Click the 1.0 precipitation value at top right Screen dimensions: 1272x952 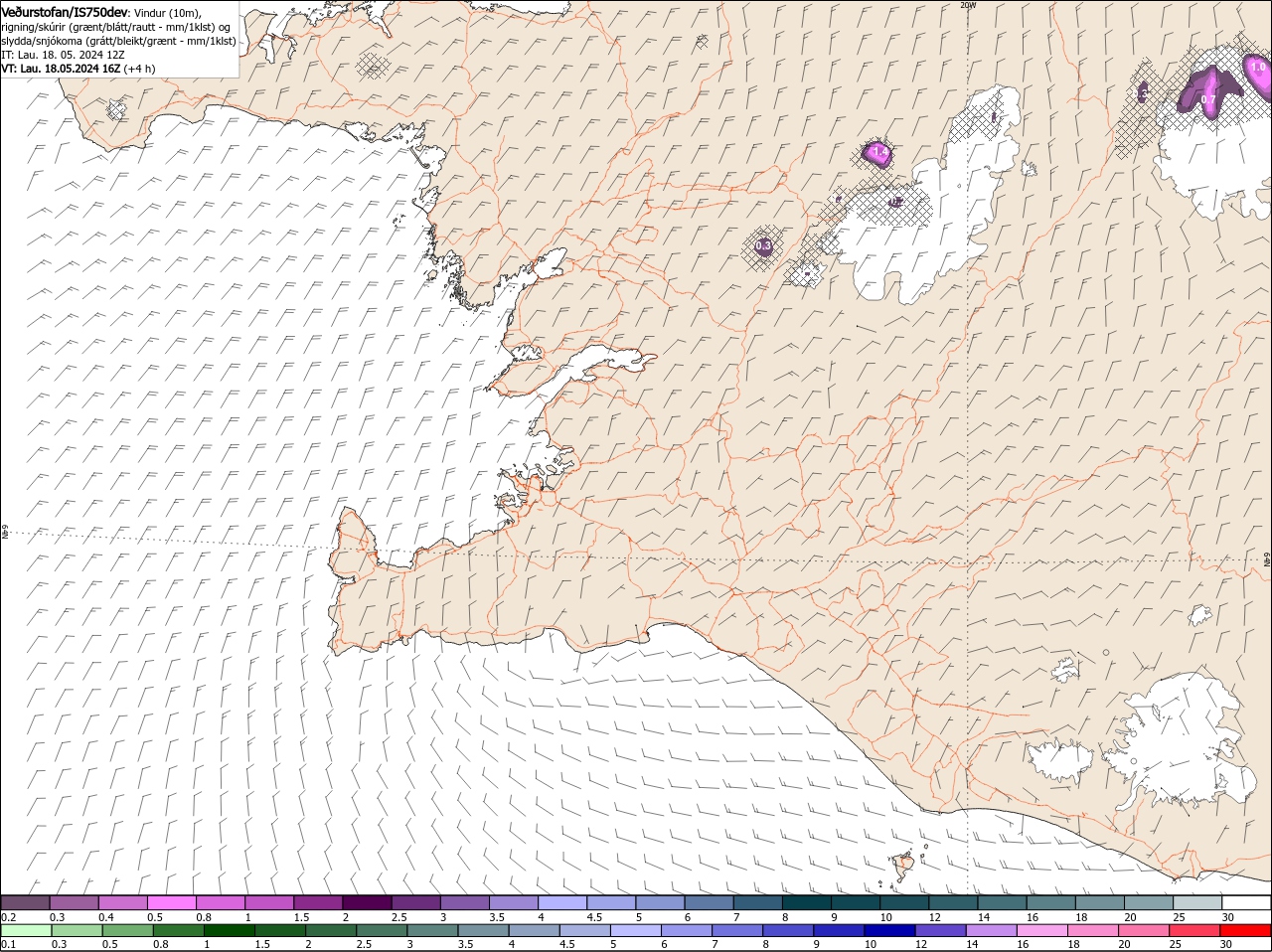pos(1257,67)
